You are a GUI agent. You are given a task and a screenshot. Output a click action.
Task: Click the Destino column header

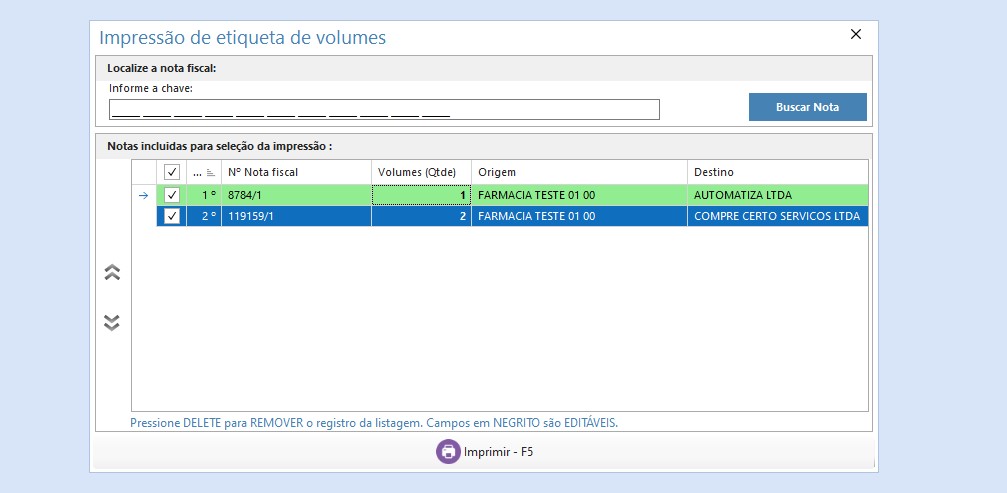[776, 172]
